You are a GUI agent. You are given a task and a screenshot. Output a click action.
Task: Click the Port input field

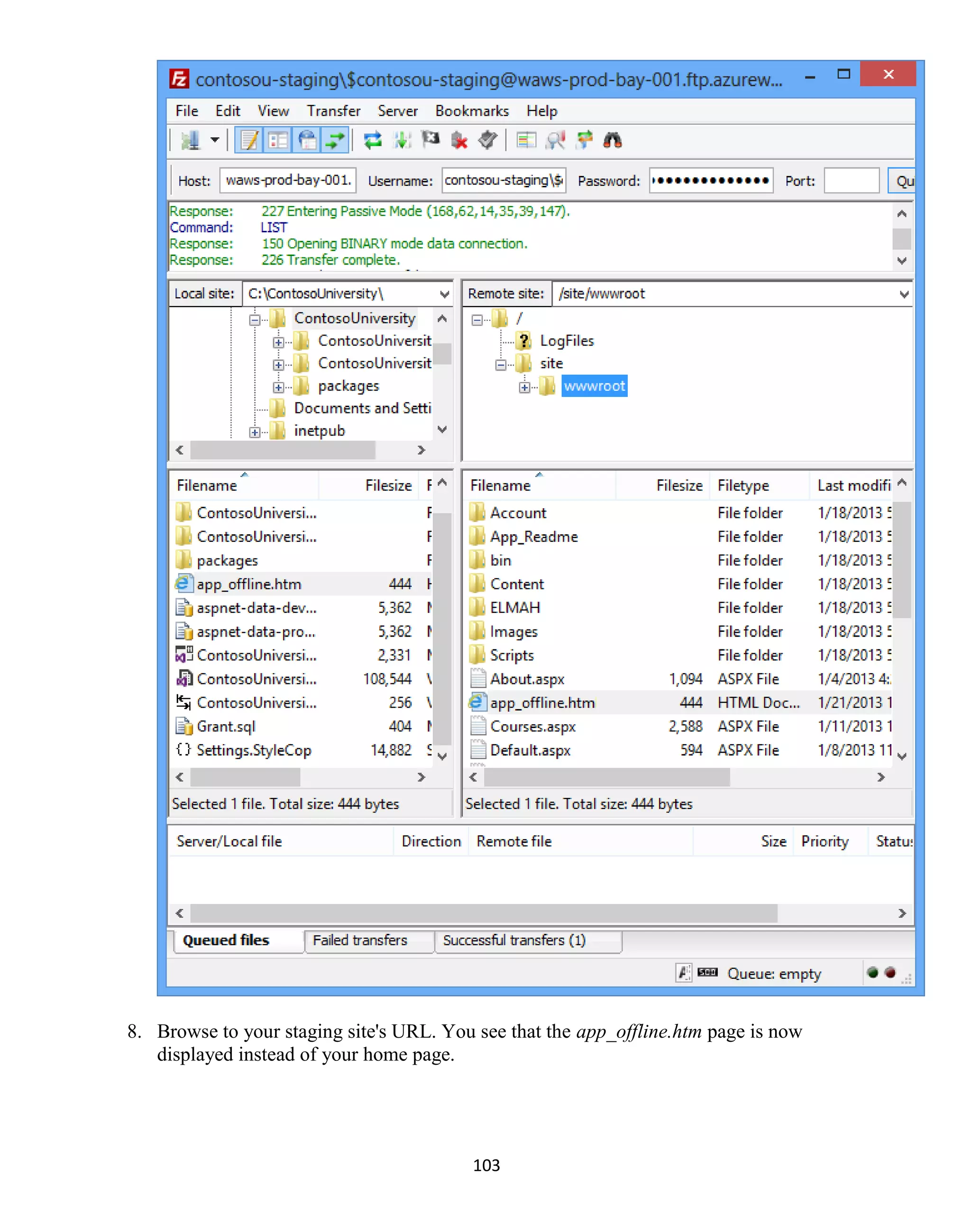click(852, 181)
